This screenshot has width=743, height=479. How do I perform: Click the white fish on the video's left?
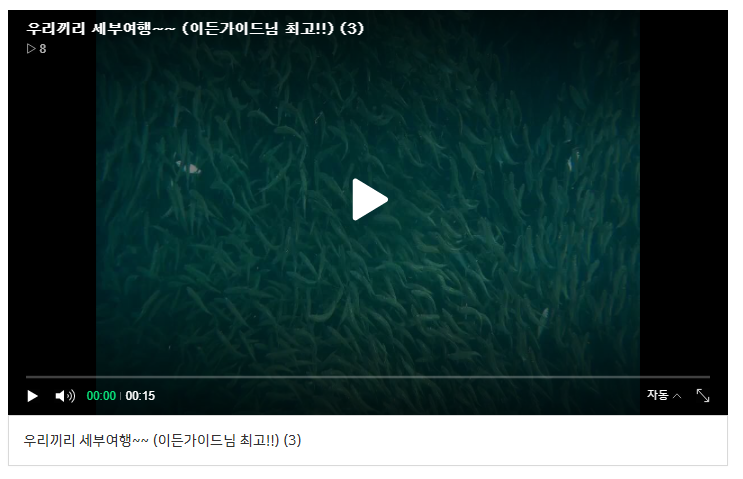[x=189, y=167]
